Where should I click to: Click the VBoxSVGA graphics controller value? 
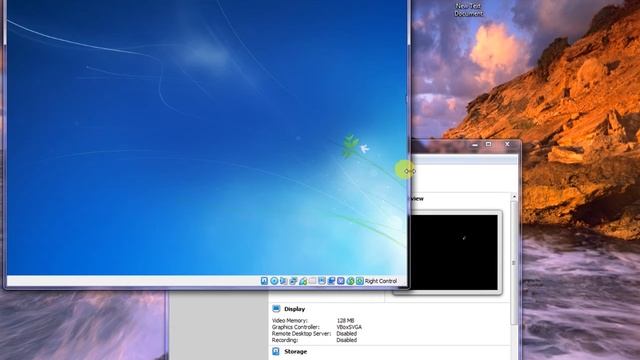coord(349,327)
